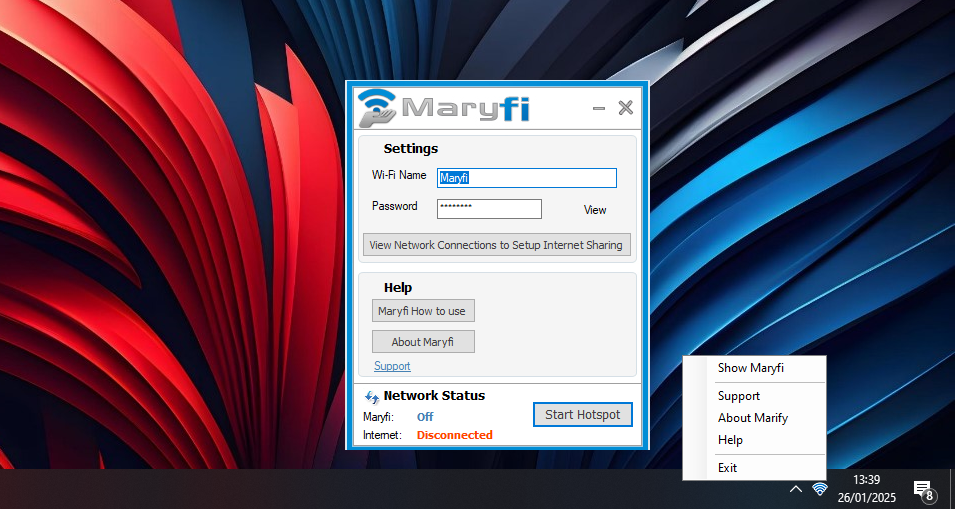Open the notification center icon

click(x=923, y=490)
